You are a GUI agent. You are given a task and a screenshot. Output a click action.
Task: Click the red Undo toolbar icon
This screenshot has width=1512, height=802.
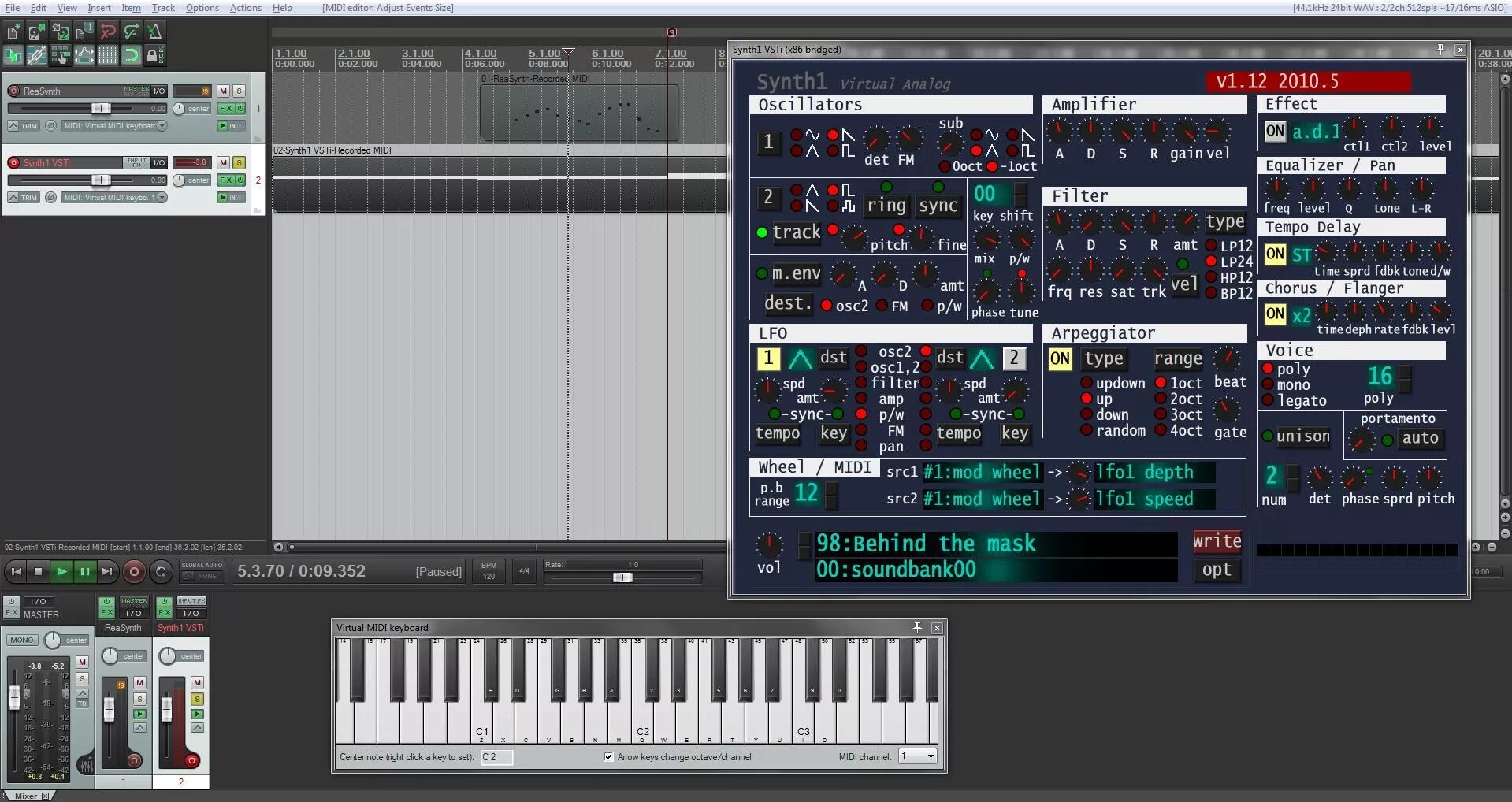(108, 32)
